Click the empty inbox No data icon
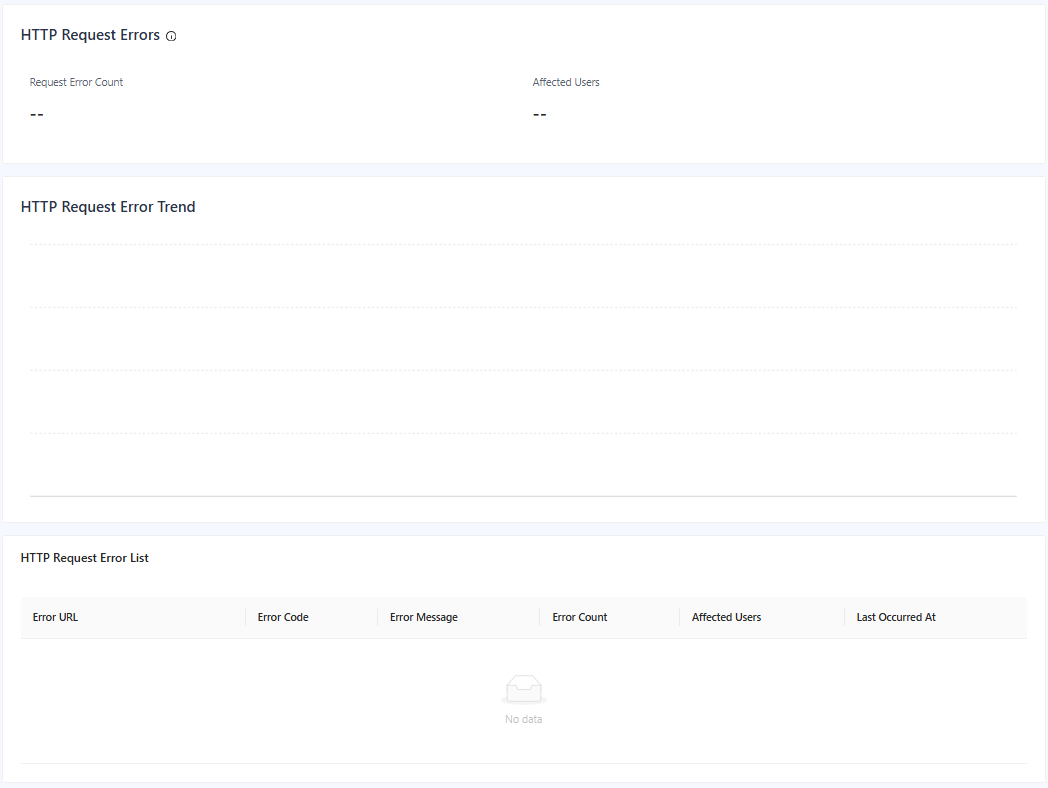The image size is (1048, 788). coord(524,689)
